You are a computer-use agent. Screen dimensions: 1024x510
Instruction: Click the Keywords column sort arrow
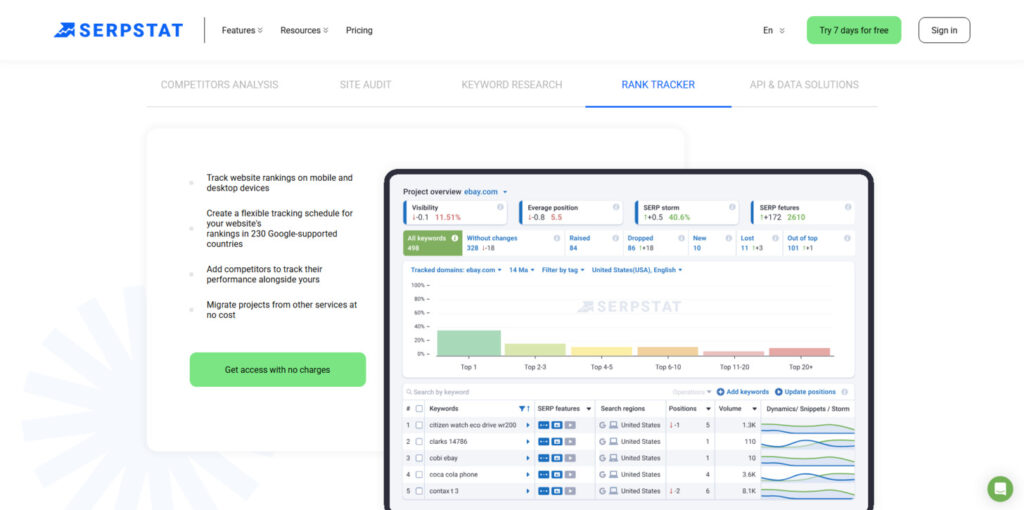tap(528, 409)
